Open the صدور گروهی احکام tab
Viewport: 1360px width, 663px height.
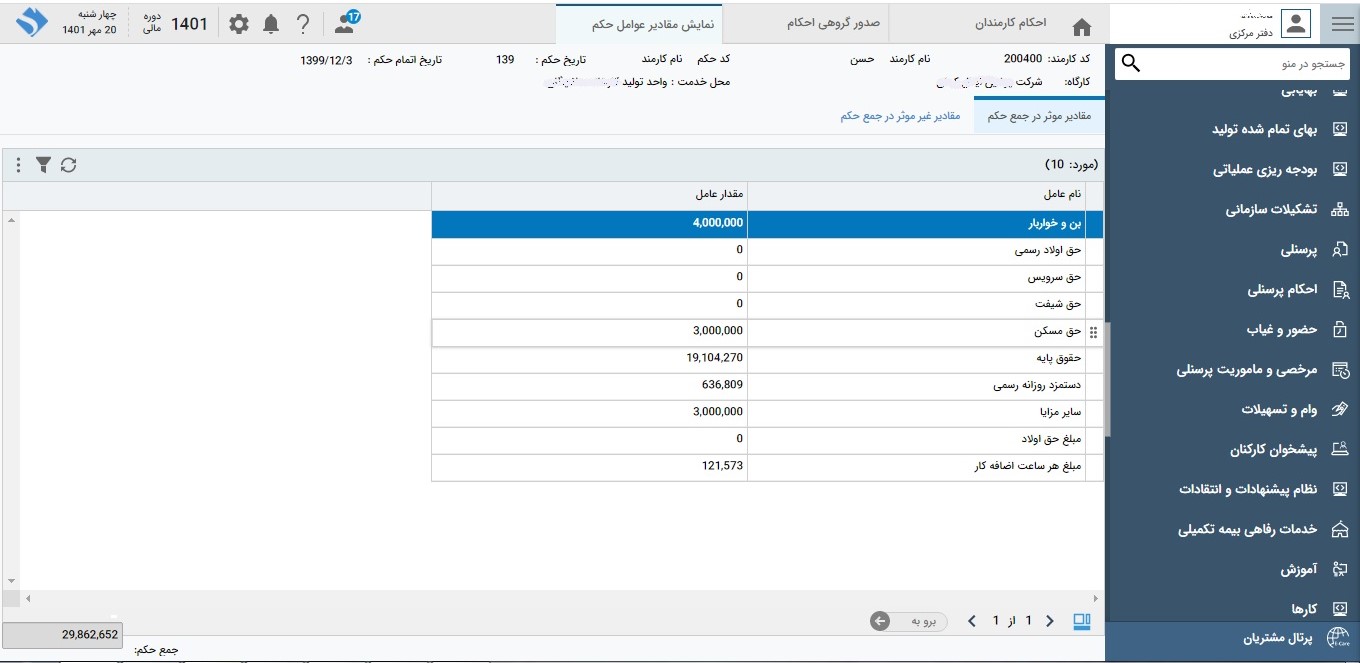pyautogui.click(x=832, y=23)
